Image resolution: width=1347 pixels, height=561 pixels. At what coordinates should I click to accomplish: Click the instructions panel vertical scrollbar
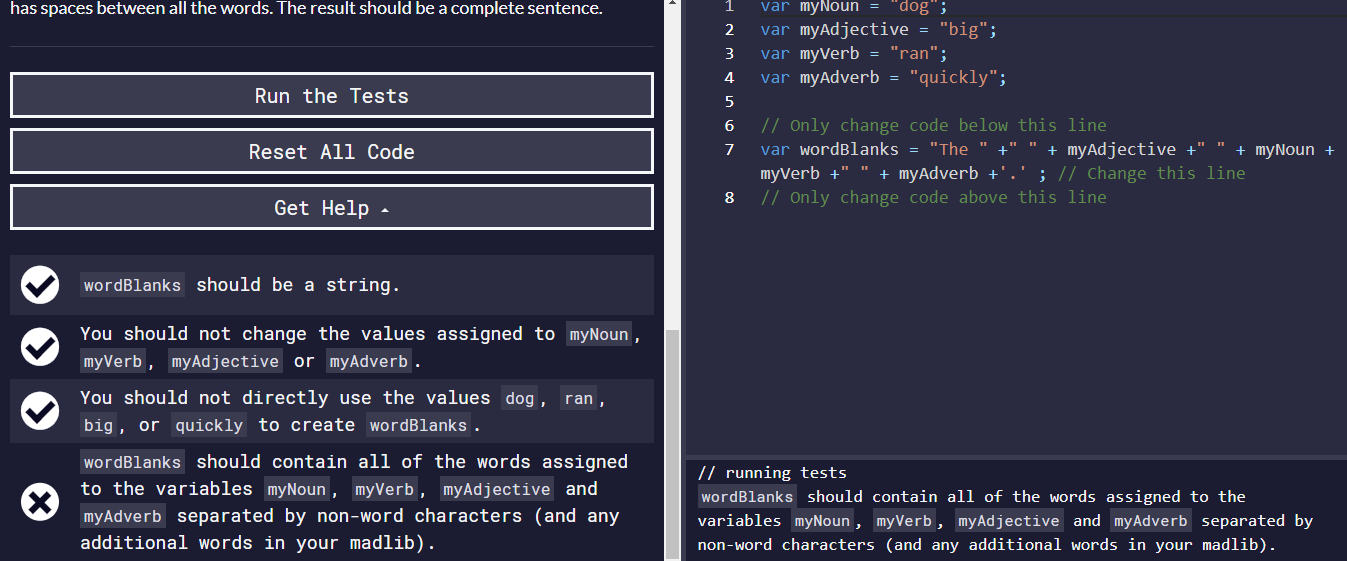(672, 440)
